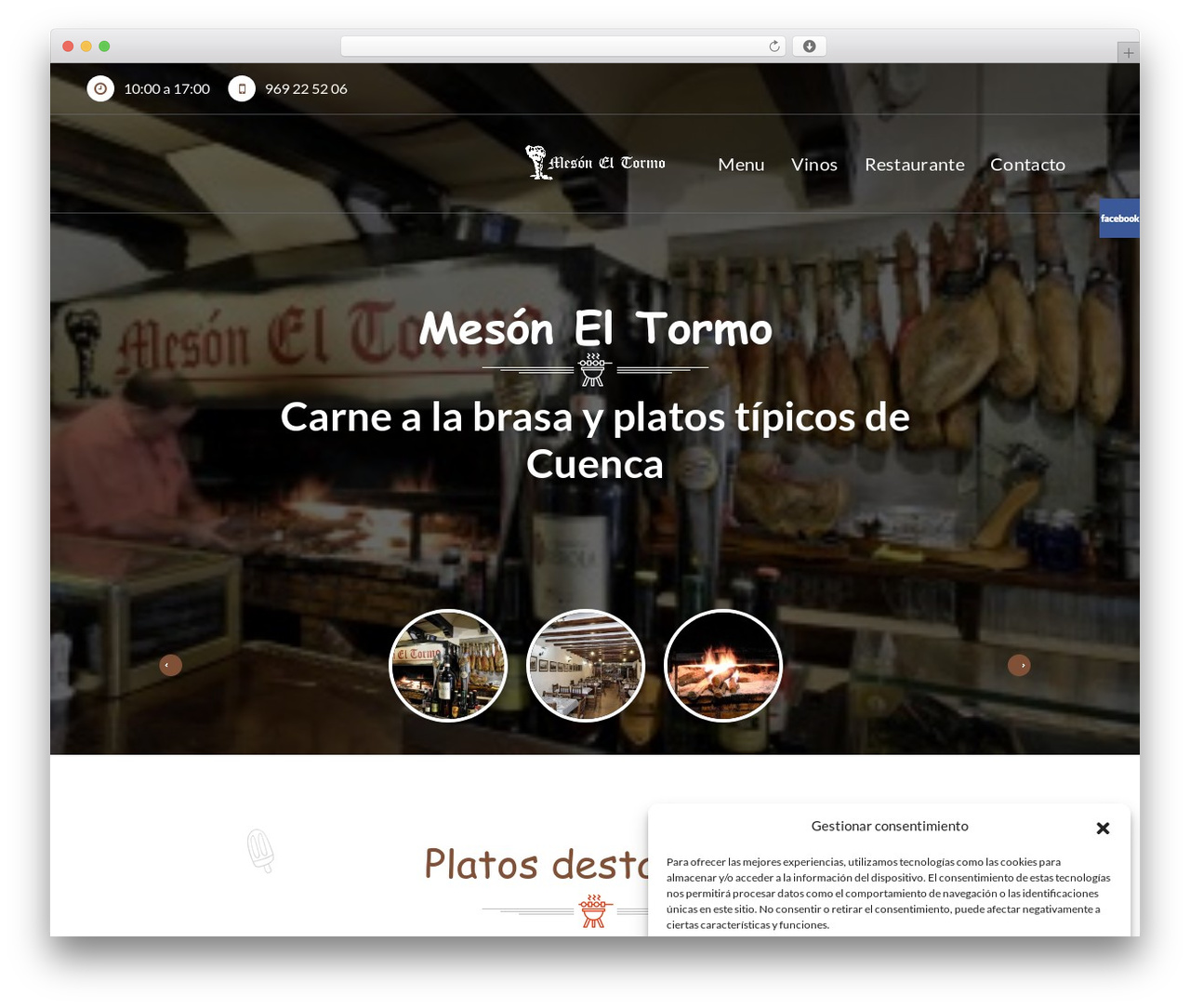Click the popsicle icon near Platos heading
Image resolution: width=1190 pixels, height=1008 pixels.
coord(261,851)
